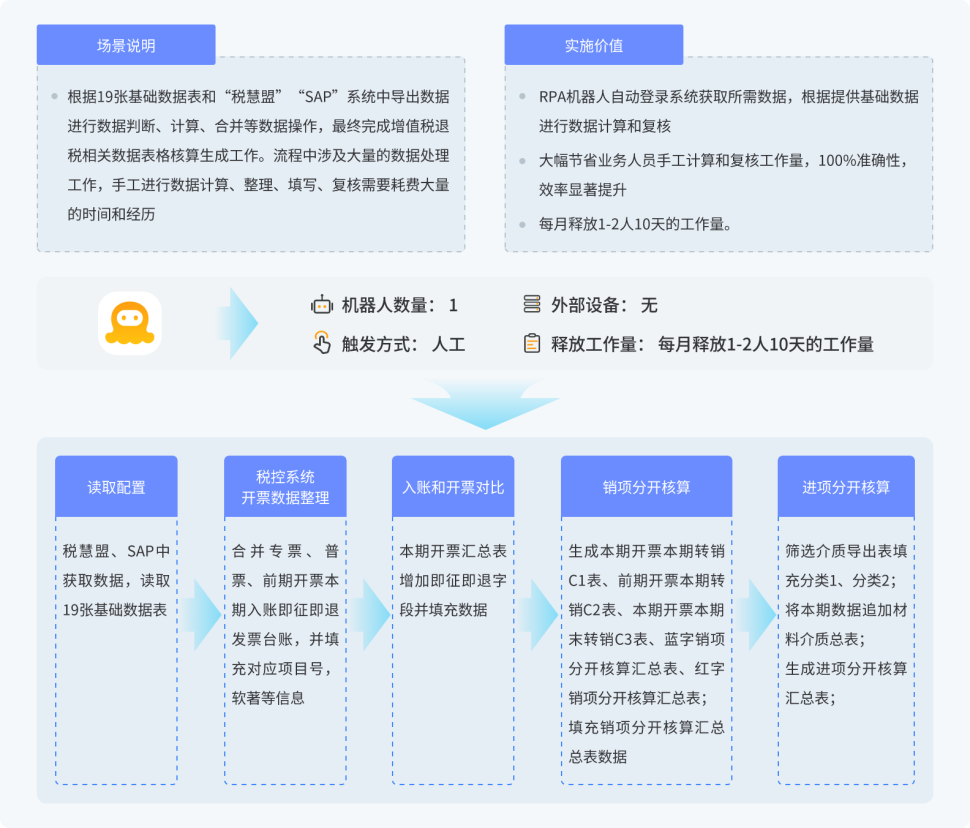Click the 销项分开核算 step header
This screenshot has height=828, width=970.
pos(646,487)
